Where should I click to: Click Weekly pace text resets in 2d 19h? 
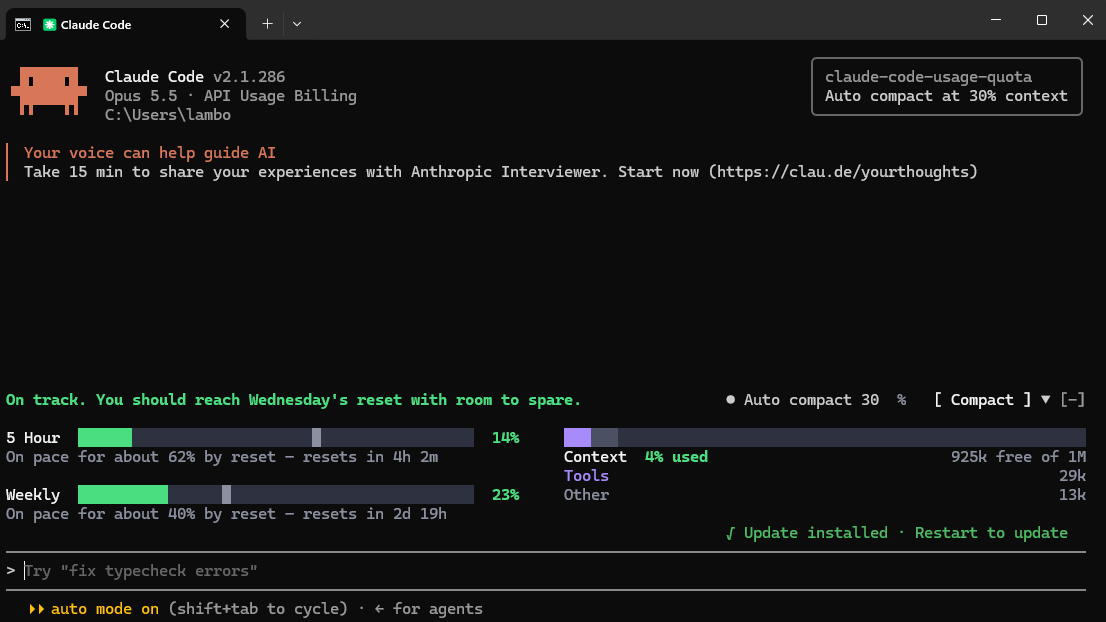[x=226, y=514]
